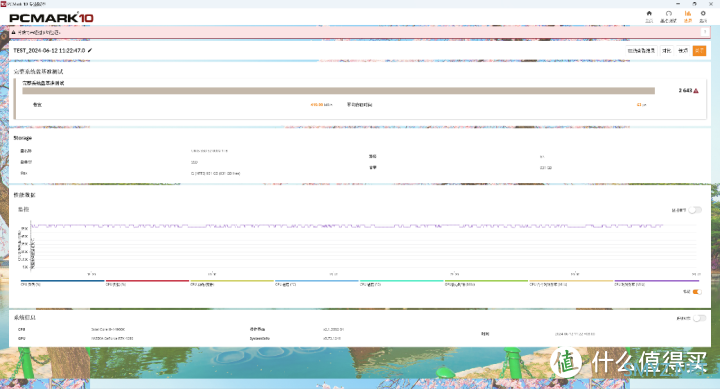Screen dimensions: 720x389
Task: Click the orange button in the result header
Action: point(699,51)
